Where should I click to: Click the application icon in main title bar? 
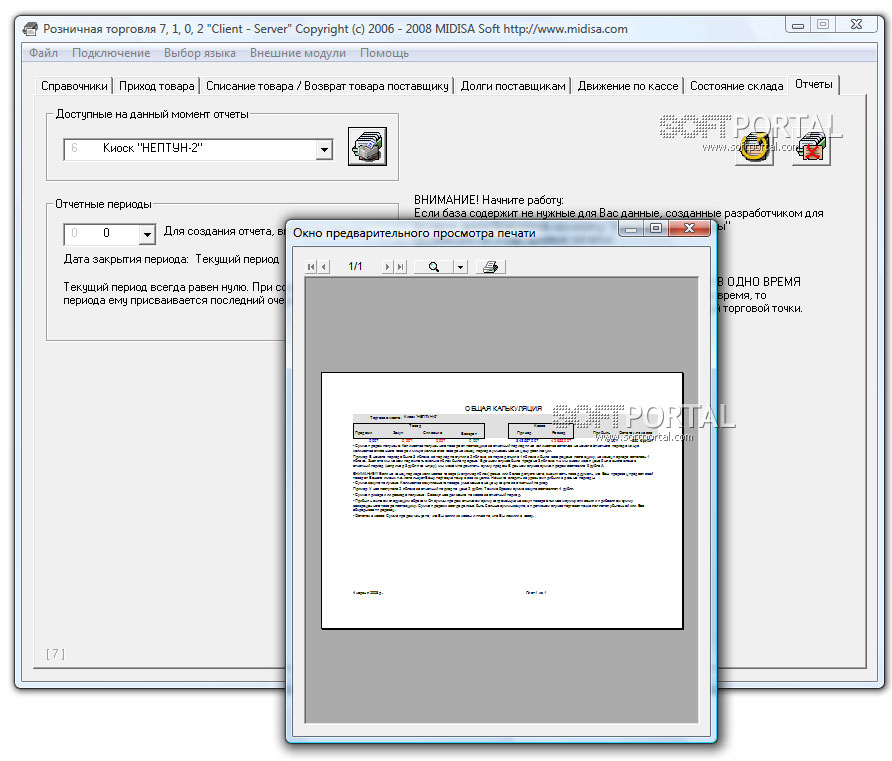31,29
